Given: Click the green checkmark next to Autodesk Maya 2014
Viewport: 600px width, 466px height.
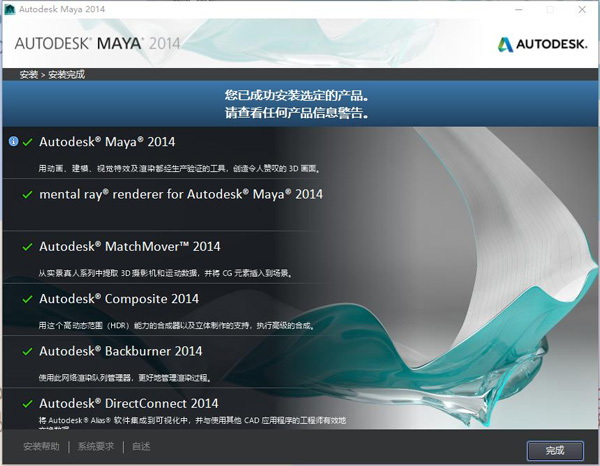Looking at the screenshot, I should (x=28, y=142).
